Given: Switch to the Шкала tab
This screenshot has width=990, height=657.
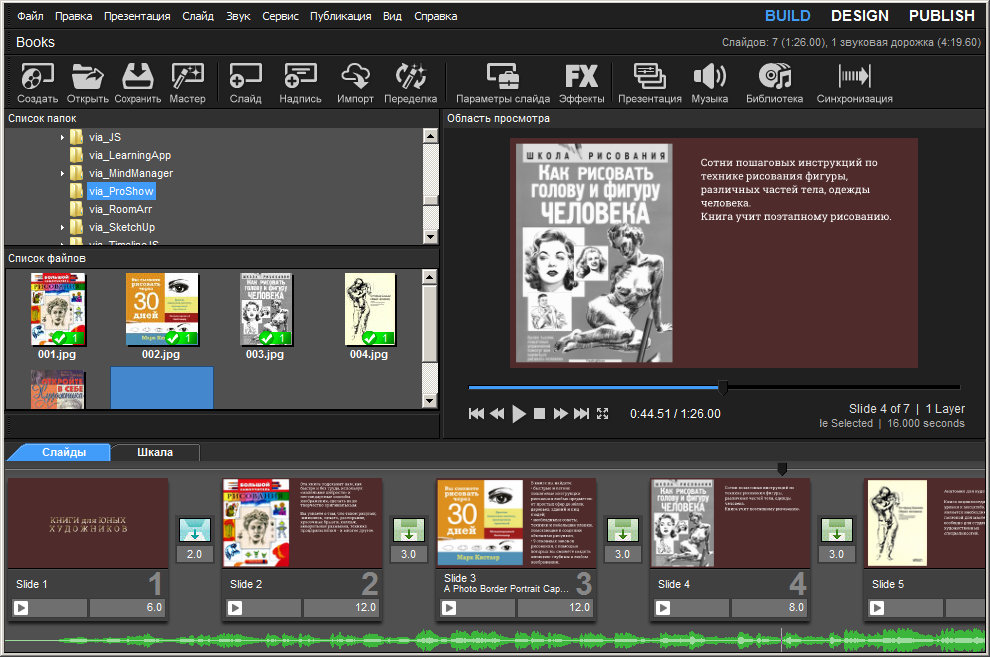Looking at the screenshot, I should point(155,452).
